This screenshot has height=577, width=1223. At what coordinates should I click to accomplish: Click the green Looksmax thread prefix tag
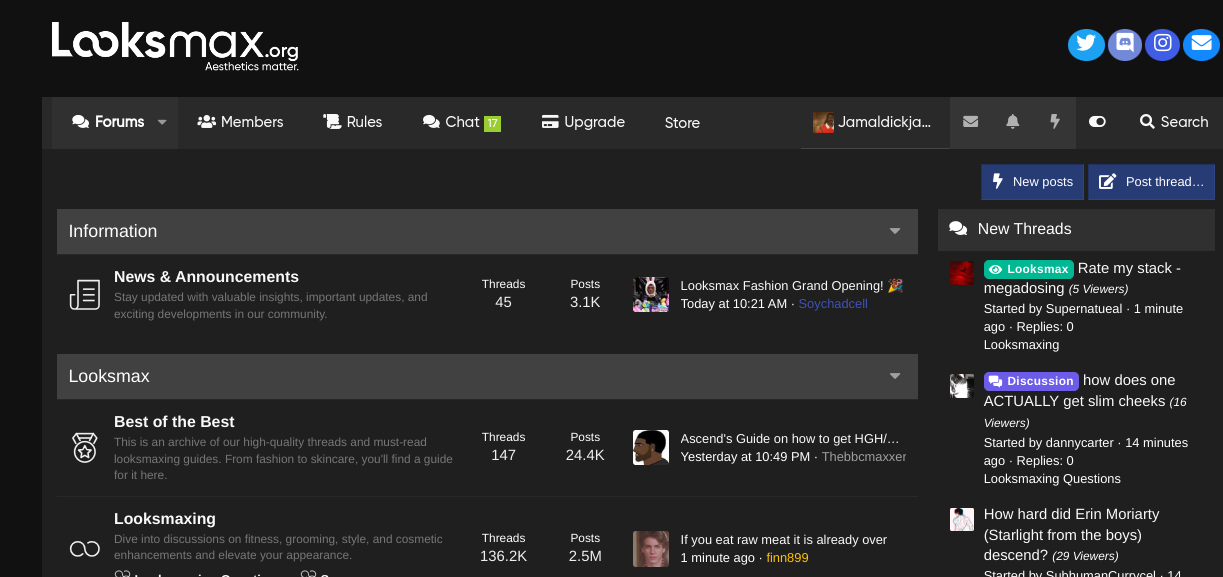[x=1029, y=269]
